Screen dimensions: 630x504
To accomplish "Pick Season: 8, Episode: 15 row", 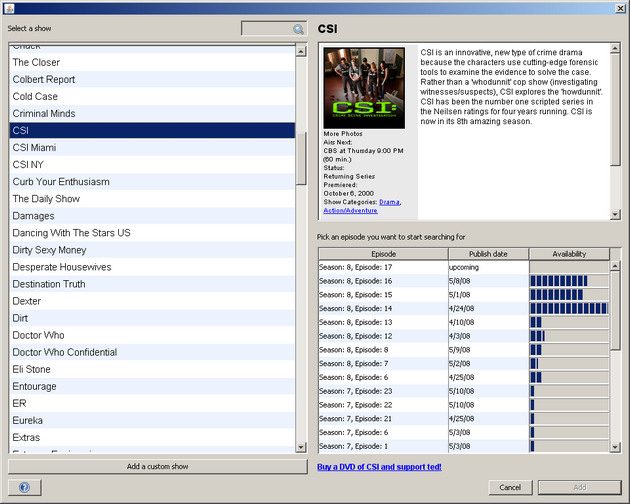I will [464, 295].
